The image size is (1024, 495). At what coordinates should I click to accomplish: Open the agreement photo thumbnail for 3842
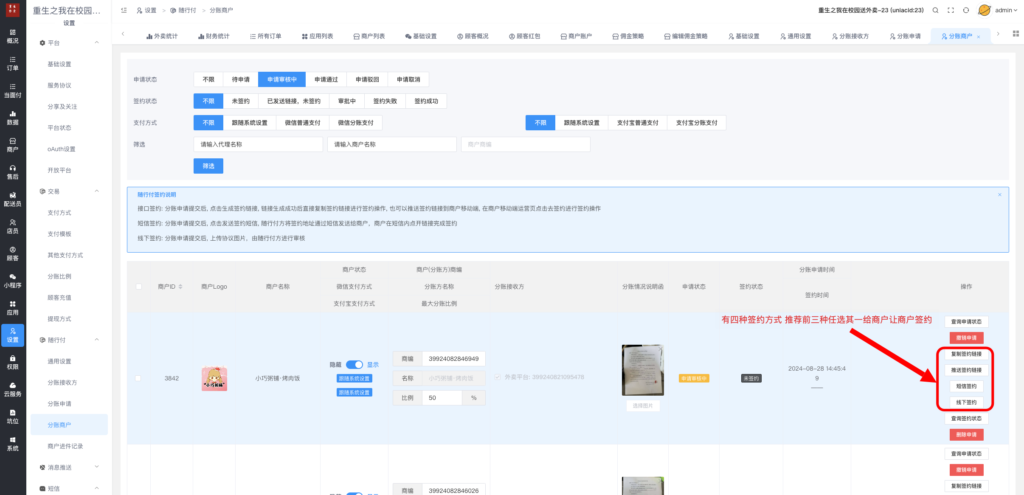click(642, 370)
